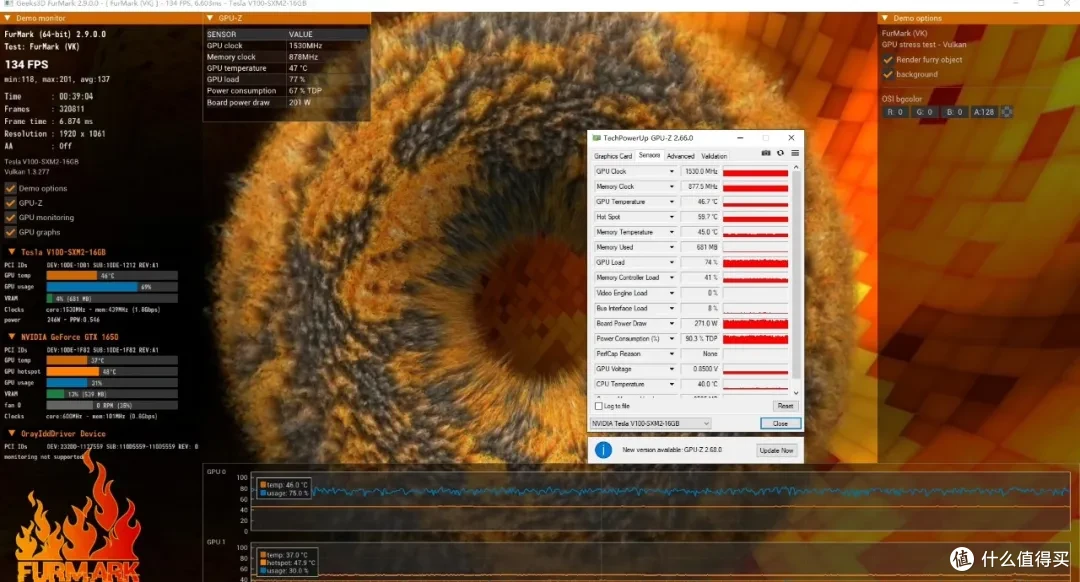Toggle the GPU-Z checkbox in Demo monitor
The image size is (1080, 582).
click(10, 202)
